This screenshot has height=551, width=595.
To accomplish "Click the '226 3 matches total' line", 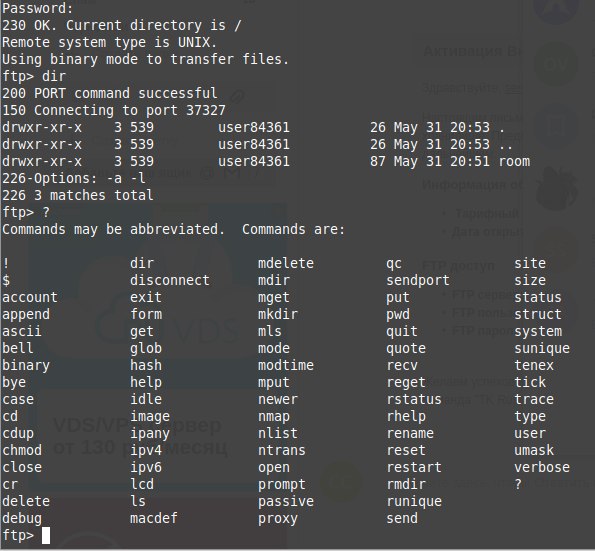I will tap(78, 195).
